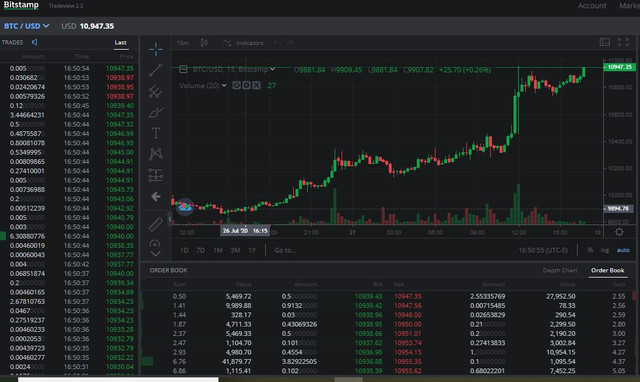Click the Go to... date button
The width and height of the screenshot is (640, 382).
point(285,250)
